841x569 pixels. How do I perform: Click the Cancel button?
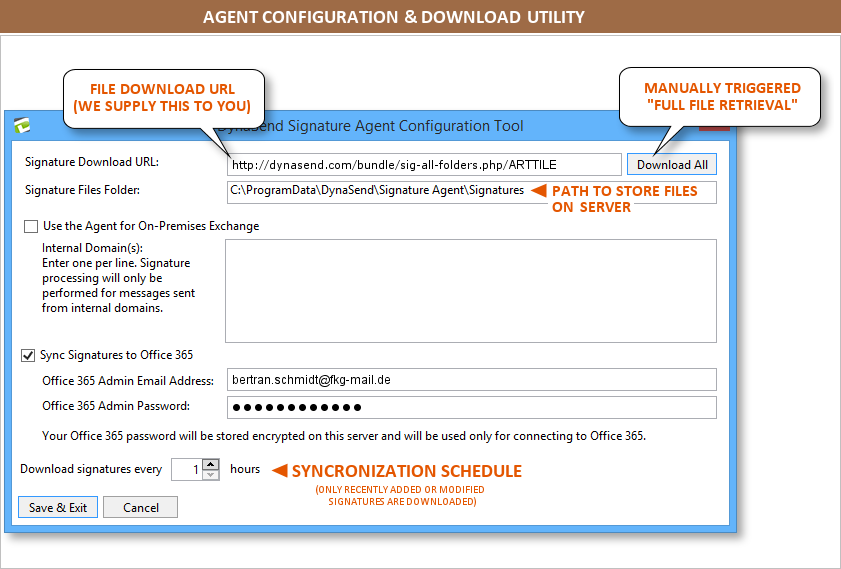coord(141,507)
